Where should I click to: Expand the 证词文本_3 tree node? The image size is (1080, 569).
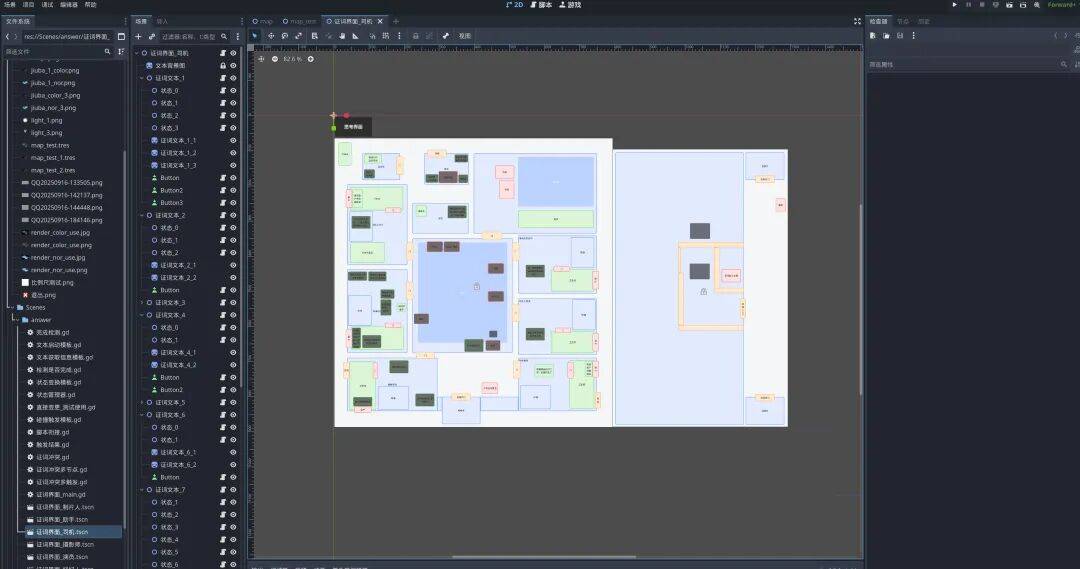point(141,302)
